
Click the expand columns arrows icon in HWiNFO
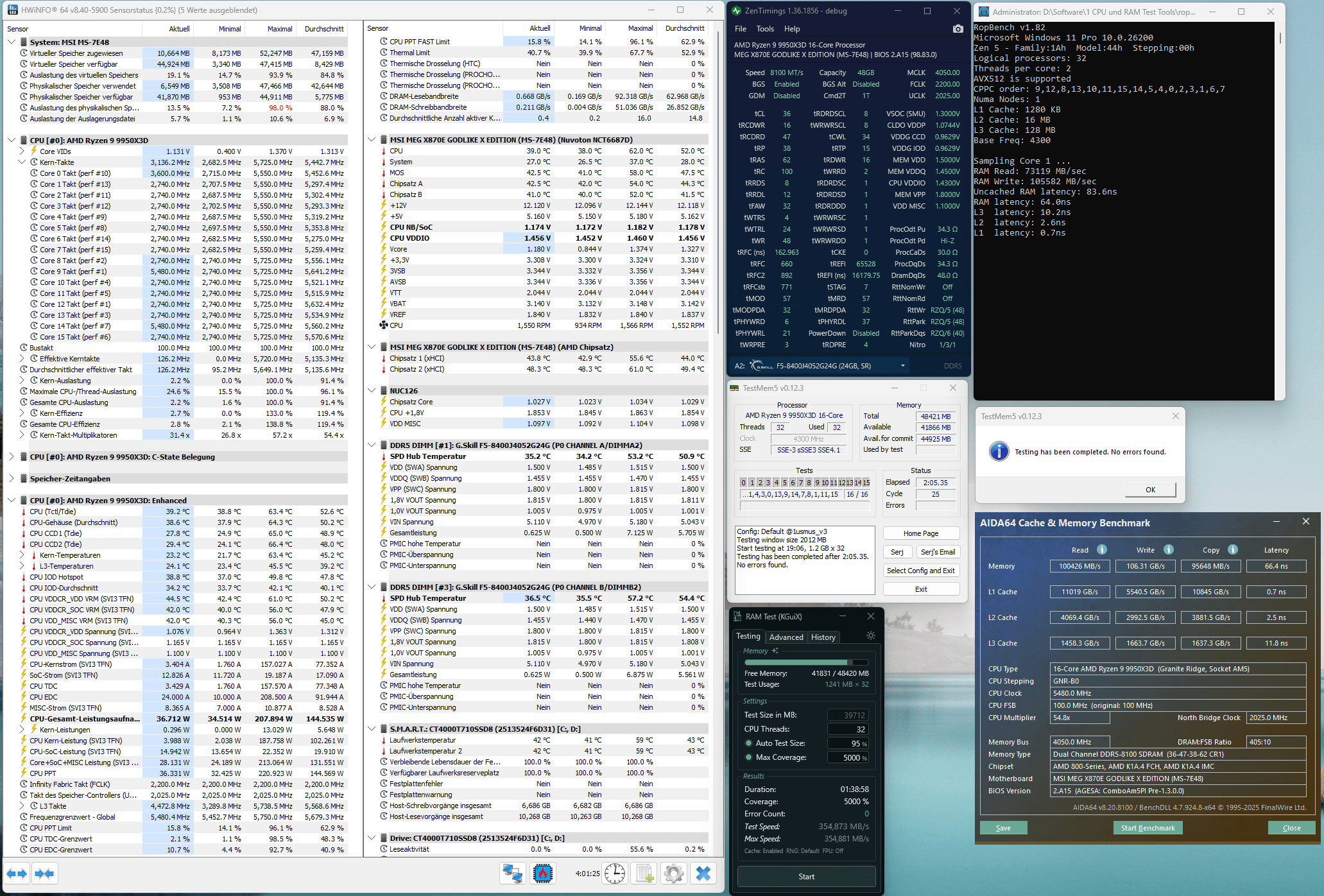[x=17, y=874]
